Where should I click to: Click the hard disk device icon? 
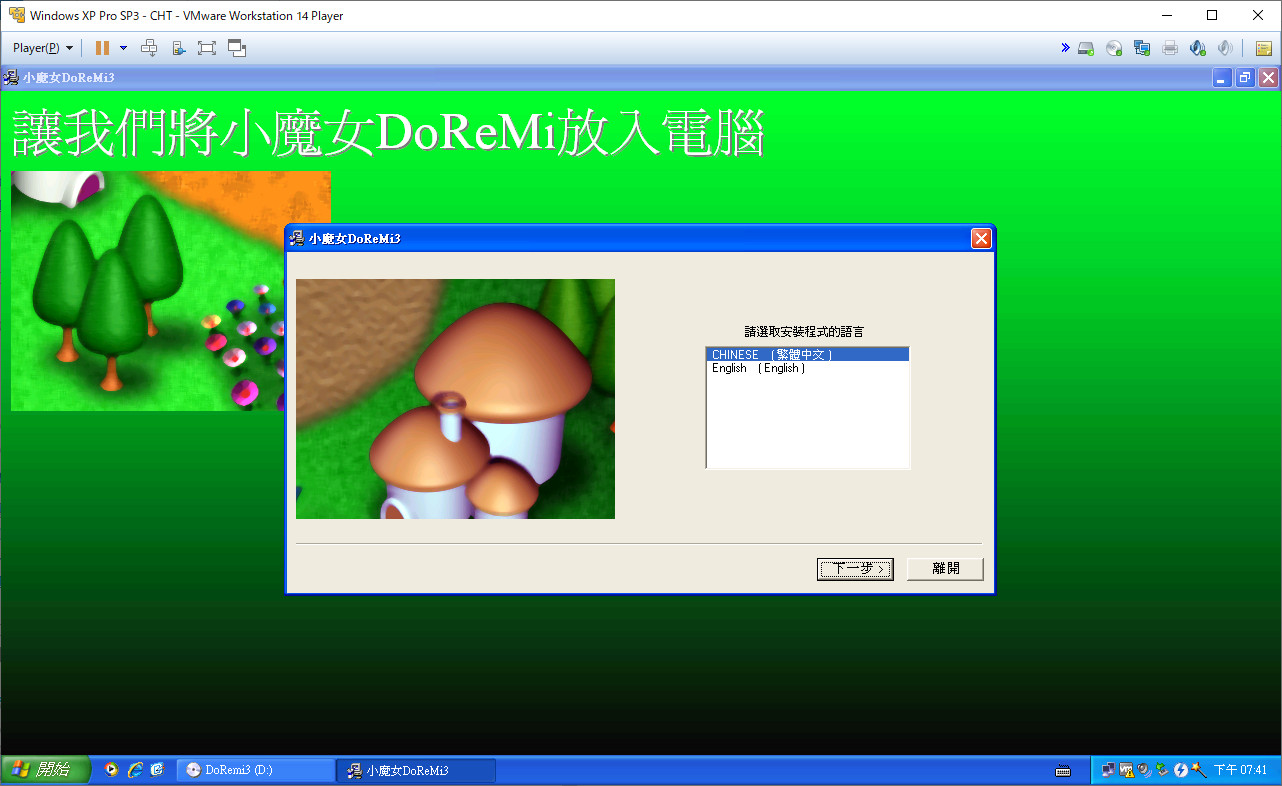tap(1086, 48)
